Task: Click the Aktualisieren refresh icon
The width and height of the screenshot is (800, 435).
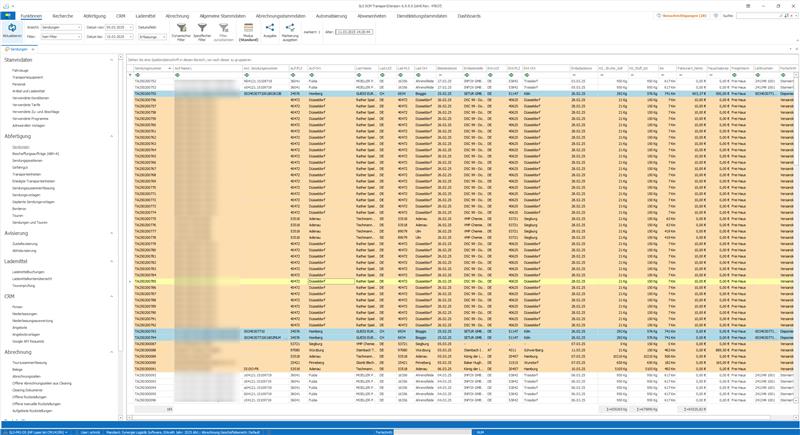Action: [x=12, y=29]
